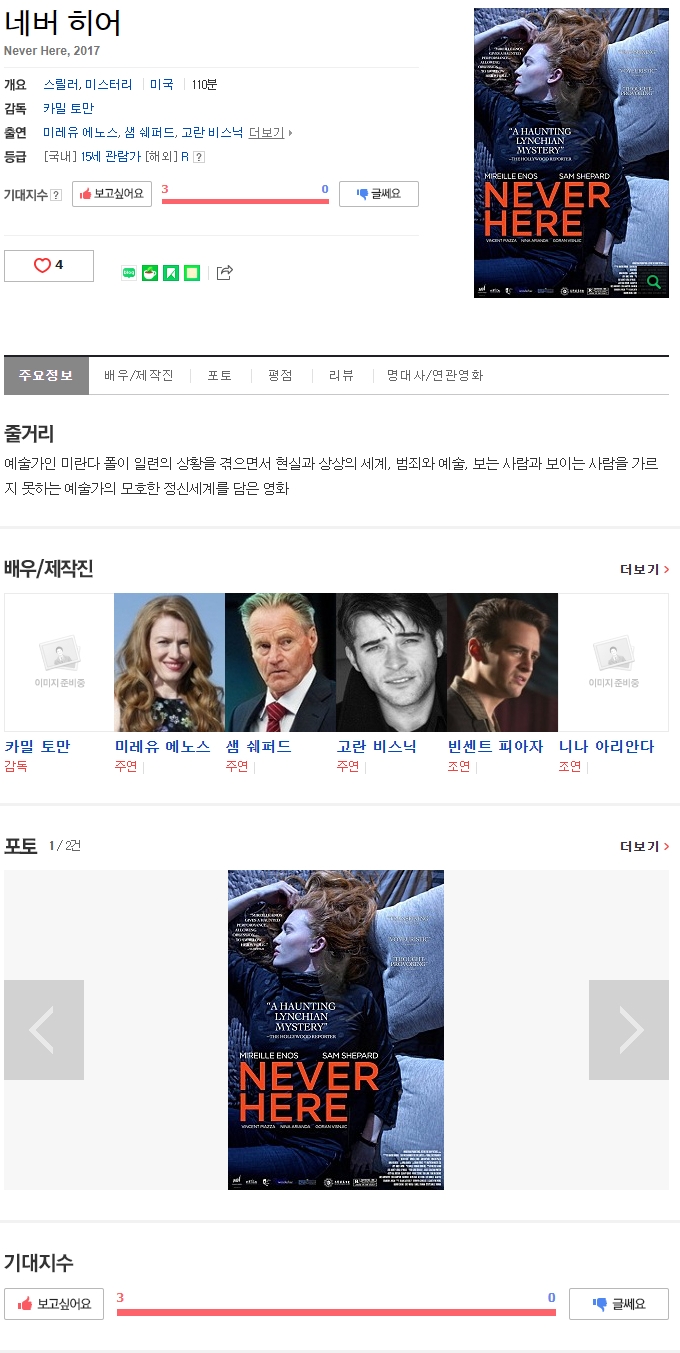This screenshot has width=680, height=1353.
Task: Click the 네버 히어 movie title
Action: click(62, 23)
